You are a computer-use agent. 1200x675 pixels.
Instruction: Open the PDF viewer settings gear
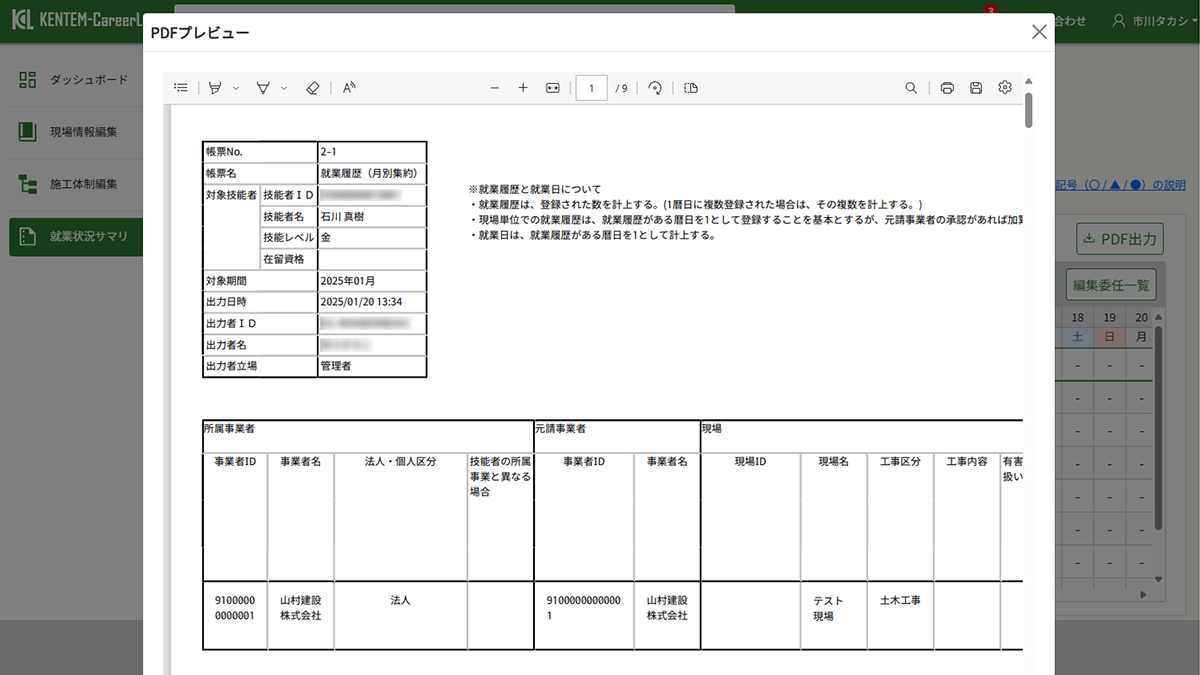click(1004, 88)
